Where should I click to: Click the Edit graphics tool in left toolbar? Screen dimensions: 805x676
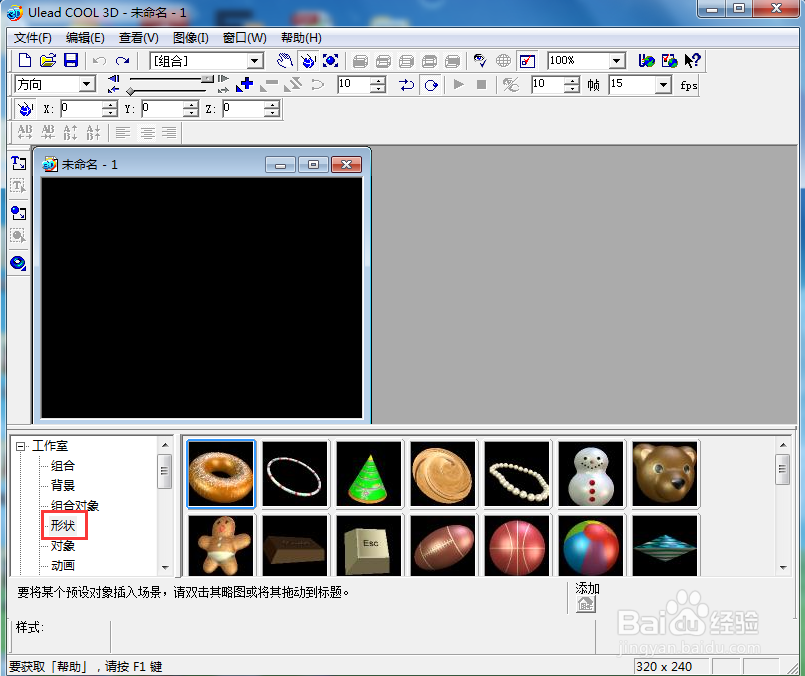(x=18, y=236)
